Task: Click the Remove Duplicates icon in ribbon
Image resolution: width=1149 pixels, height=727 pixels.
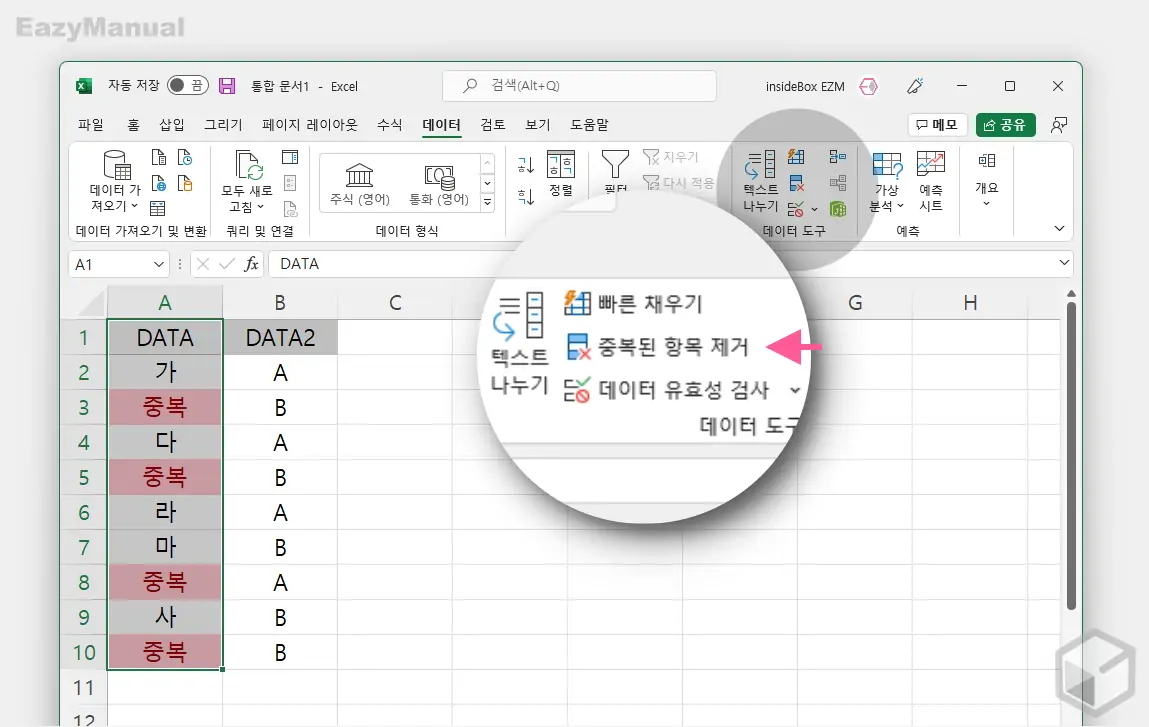Action: point(797,183)
